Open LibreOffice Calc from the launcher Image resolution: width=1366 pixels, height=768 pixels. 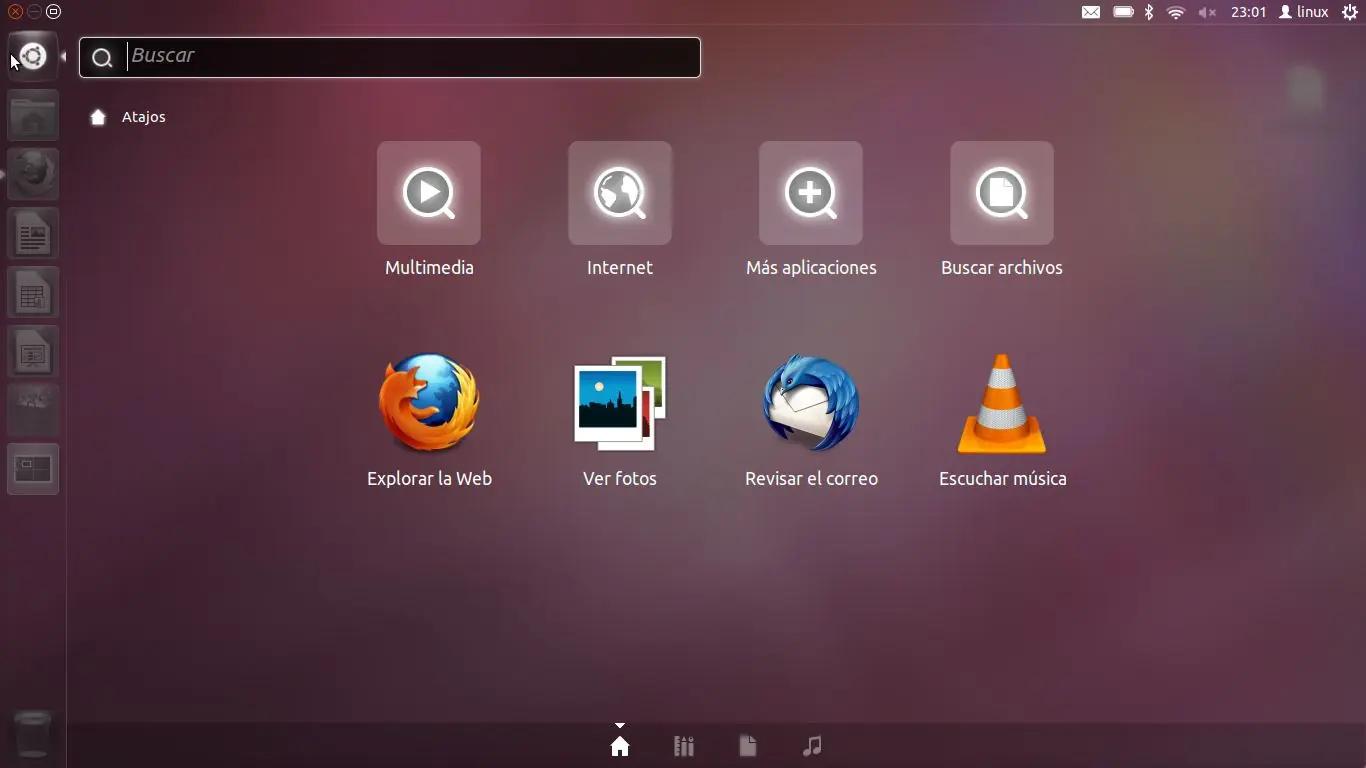coord(33,292)
